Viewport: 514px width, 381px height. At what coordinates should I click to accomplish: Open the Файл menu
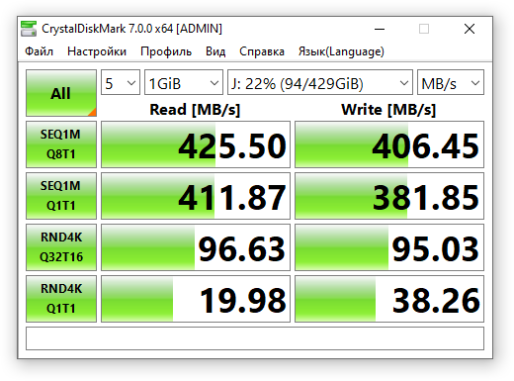39,52
